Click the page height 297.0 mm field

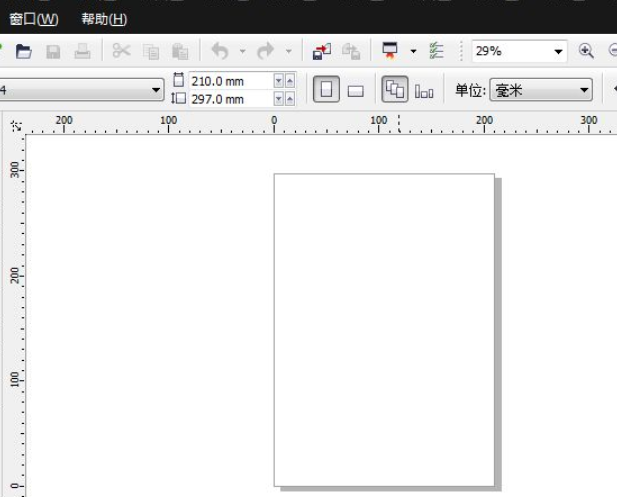(229, 99)
